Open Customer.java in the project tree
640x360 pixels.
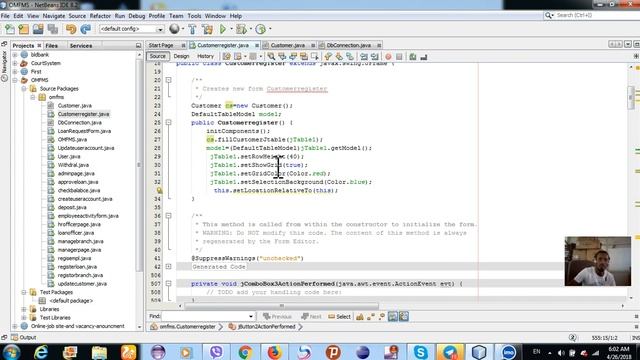point(74,106)
